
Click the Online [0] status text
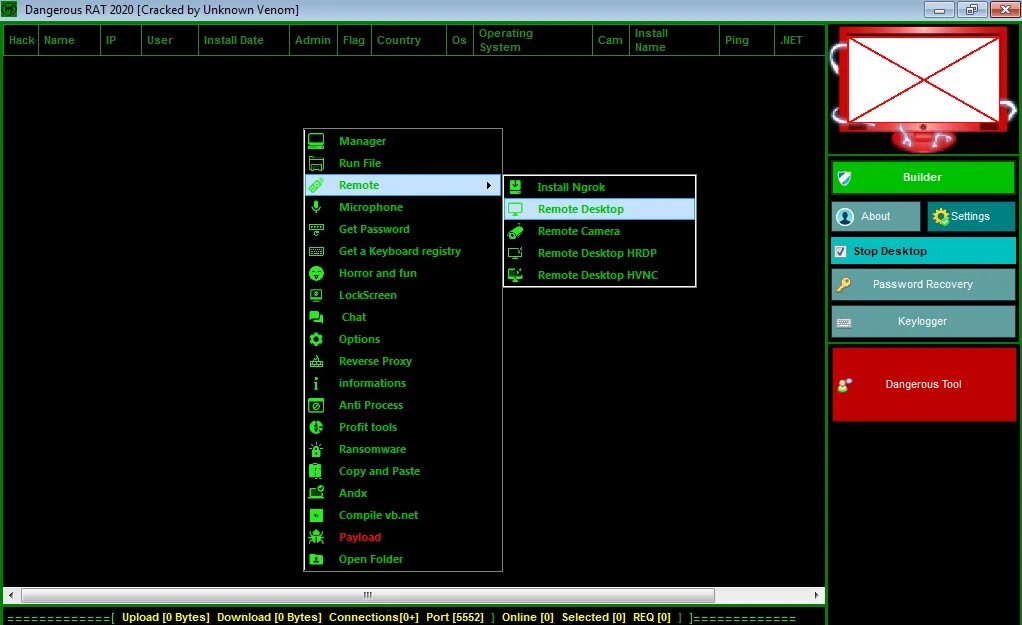[x=527, y=617]
